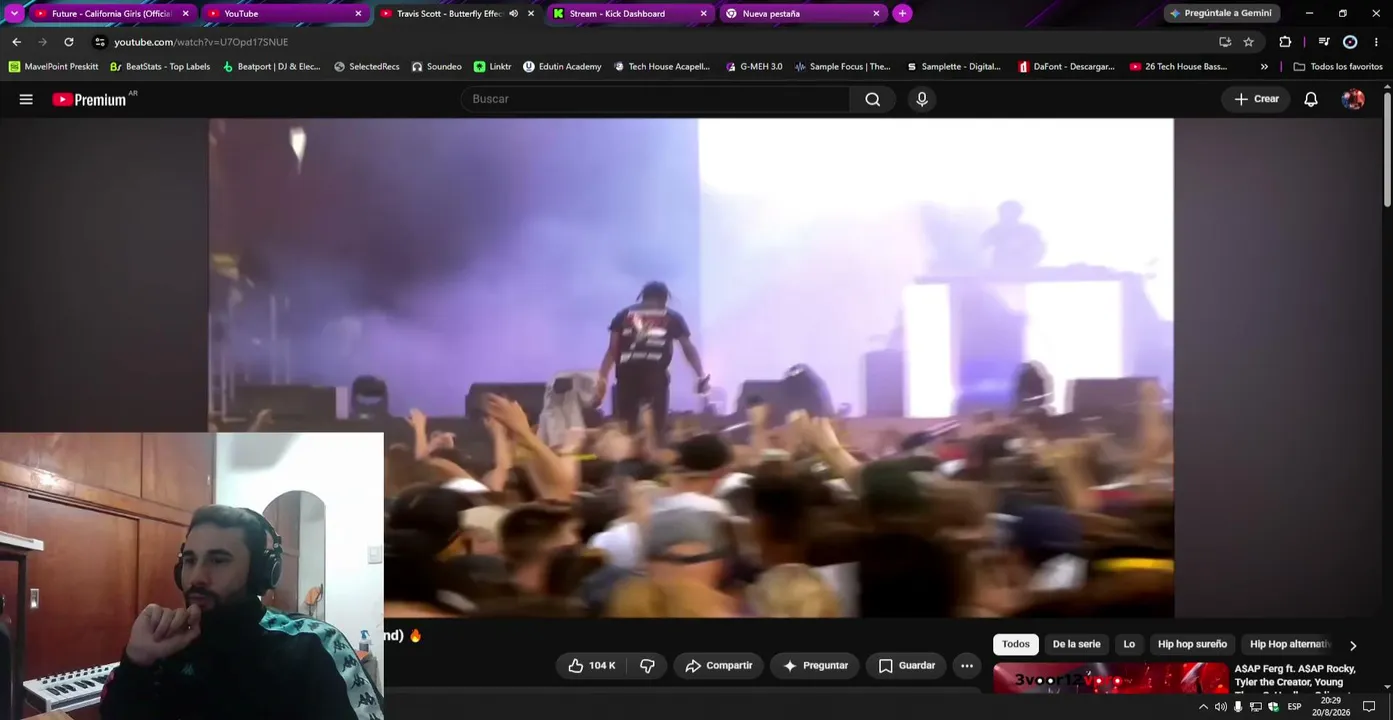The image size is (1393, 720).
Task: Open the media controls icon in toolbar
Action: click(x=1324, y=42)
